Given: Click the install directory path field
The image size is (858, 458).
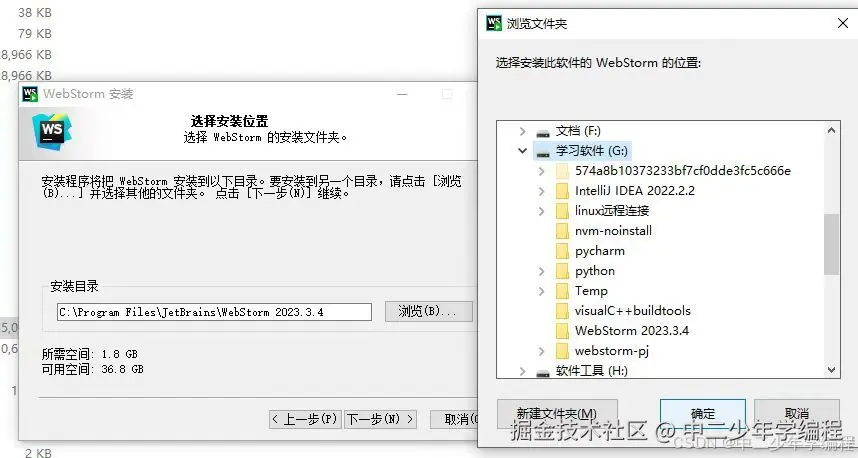Looking at the screenshot, I should 214,312.
